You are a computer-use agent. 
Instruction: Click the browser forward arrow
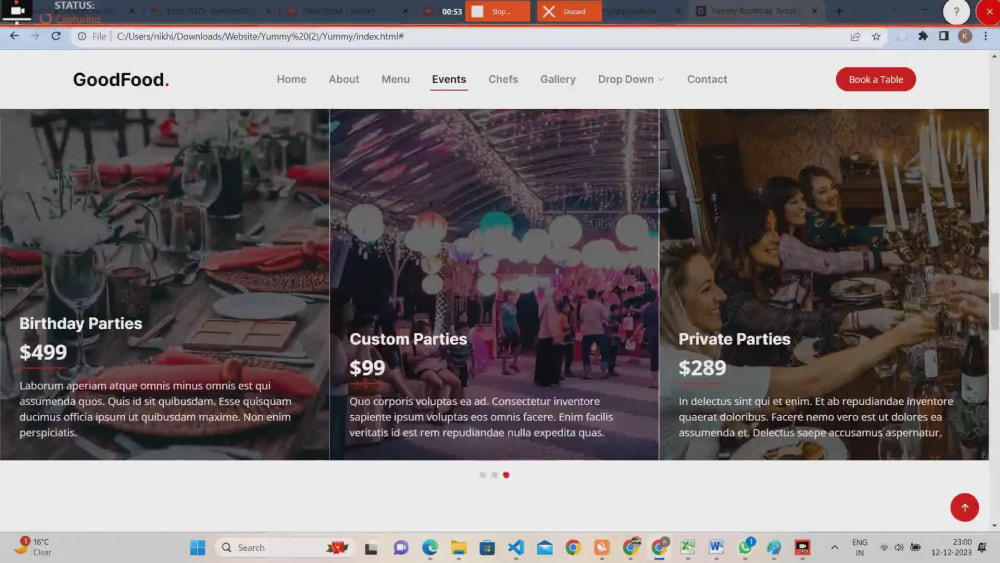pyautogui.click(x=35, y=36)
